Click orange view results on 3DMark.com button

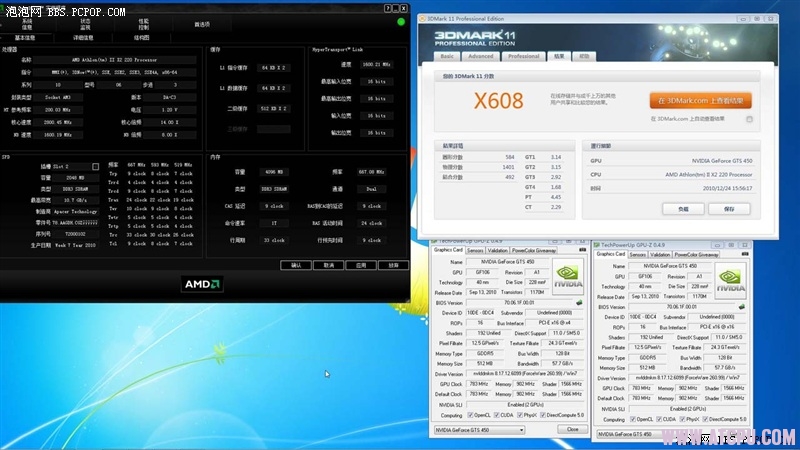tap(701, 101)
